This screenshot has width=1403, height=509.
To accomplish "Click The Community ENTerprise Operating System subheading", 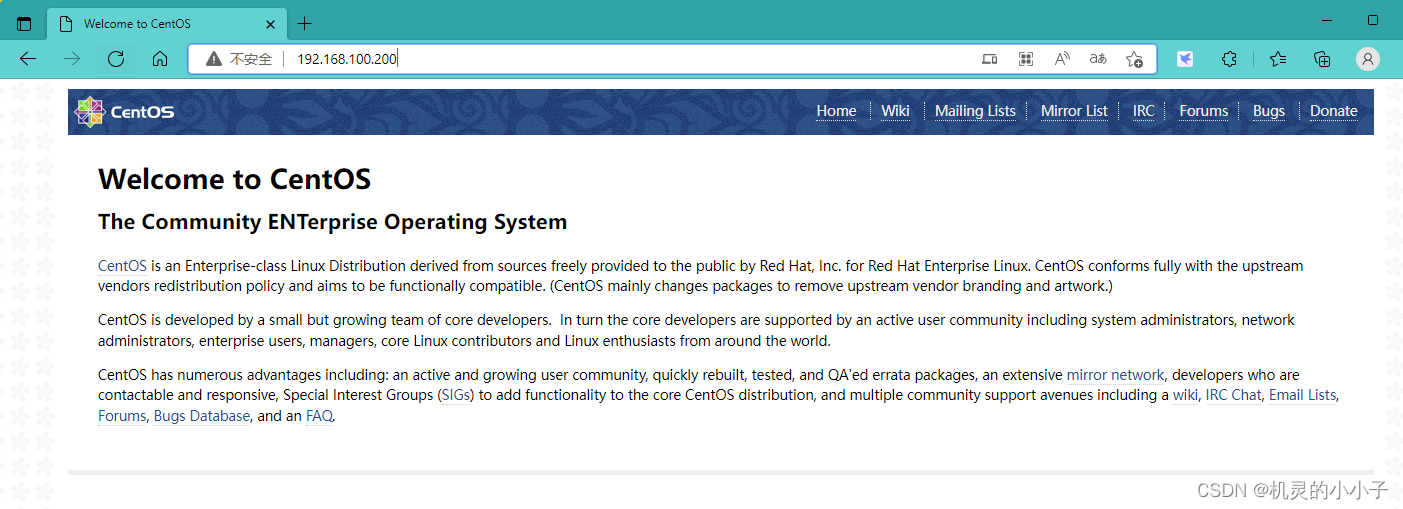I will [332, 222].
